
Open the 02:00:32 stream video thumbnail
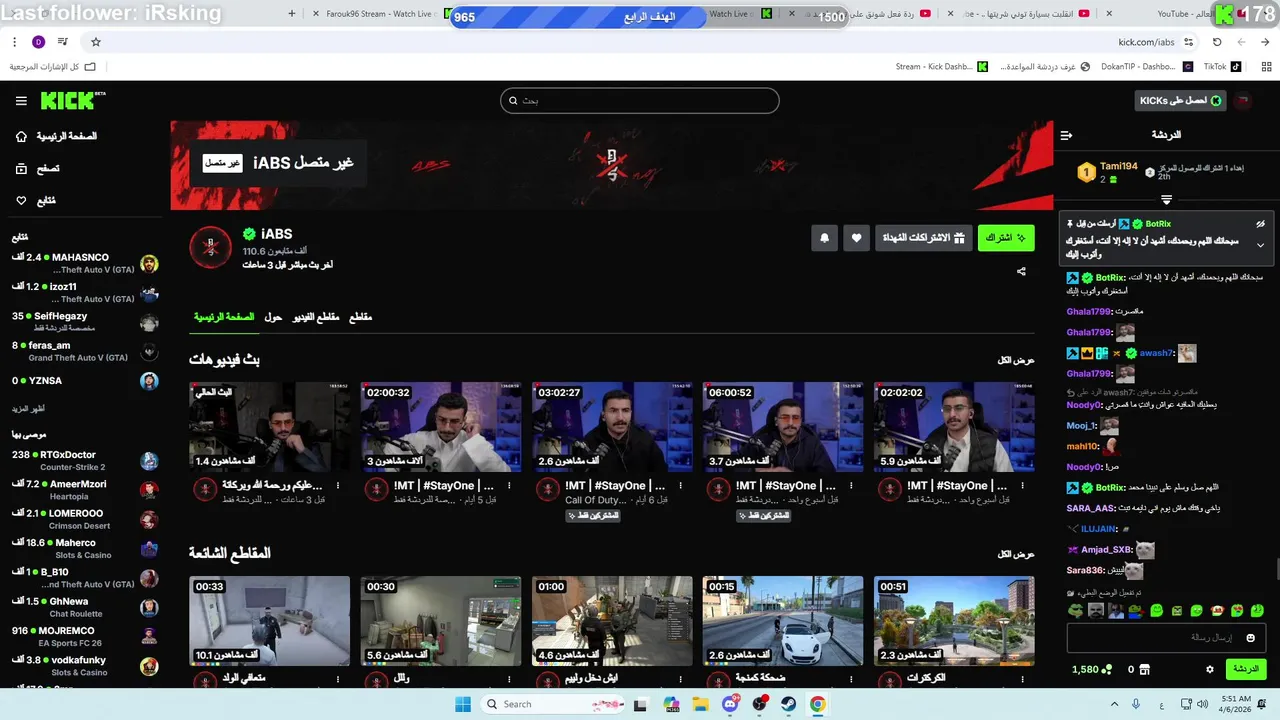[x=441, y=427]
